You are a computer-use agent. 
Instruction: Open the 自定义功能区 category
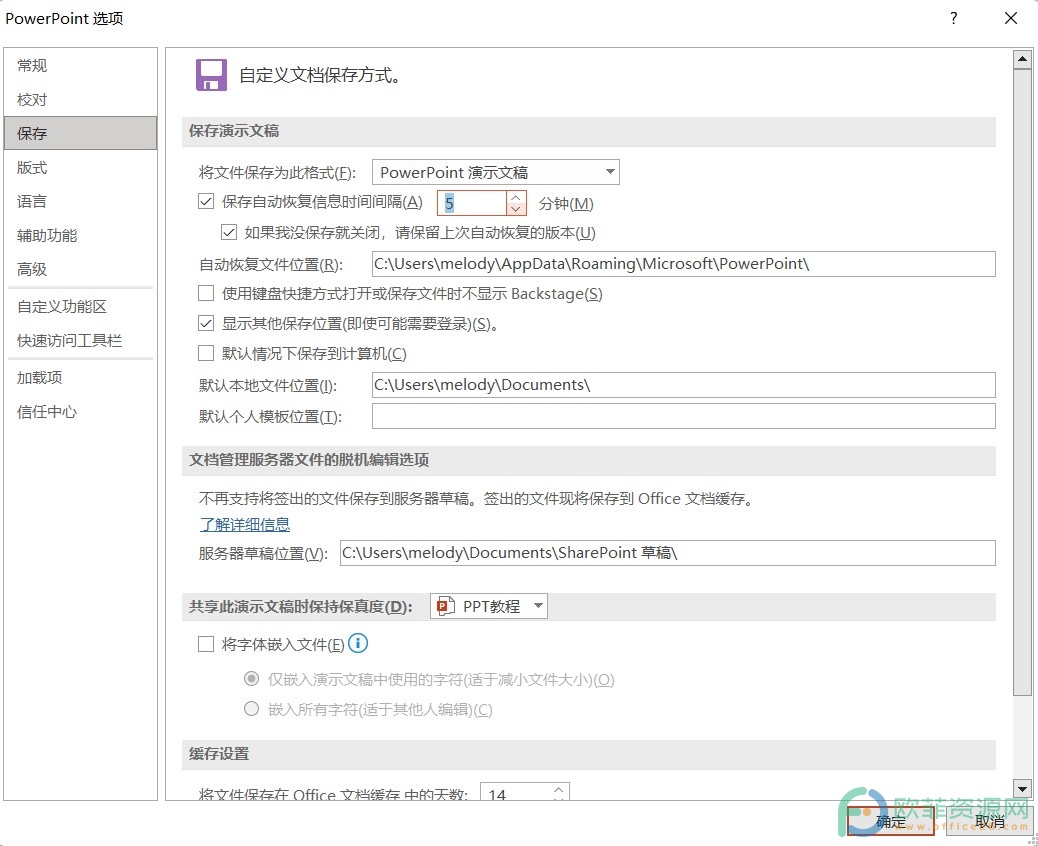pyautogui.click(x=81, y=306)
